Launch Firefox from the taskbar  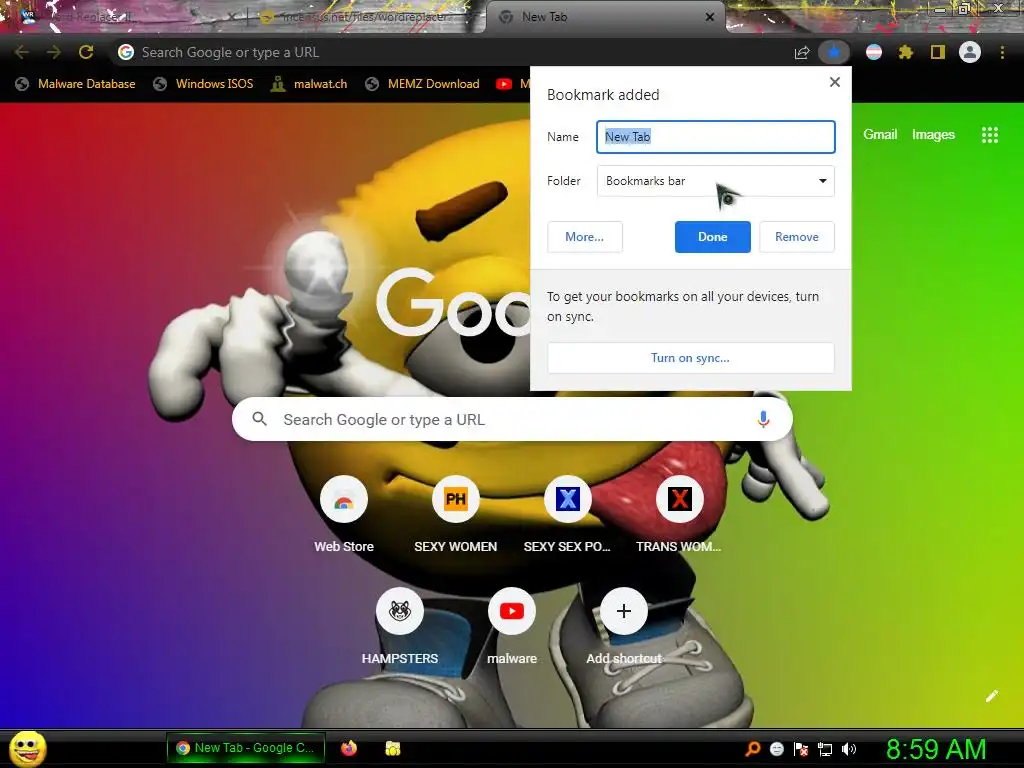[349, 748]
